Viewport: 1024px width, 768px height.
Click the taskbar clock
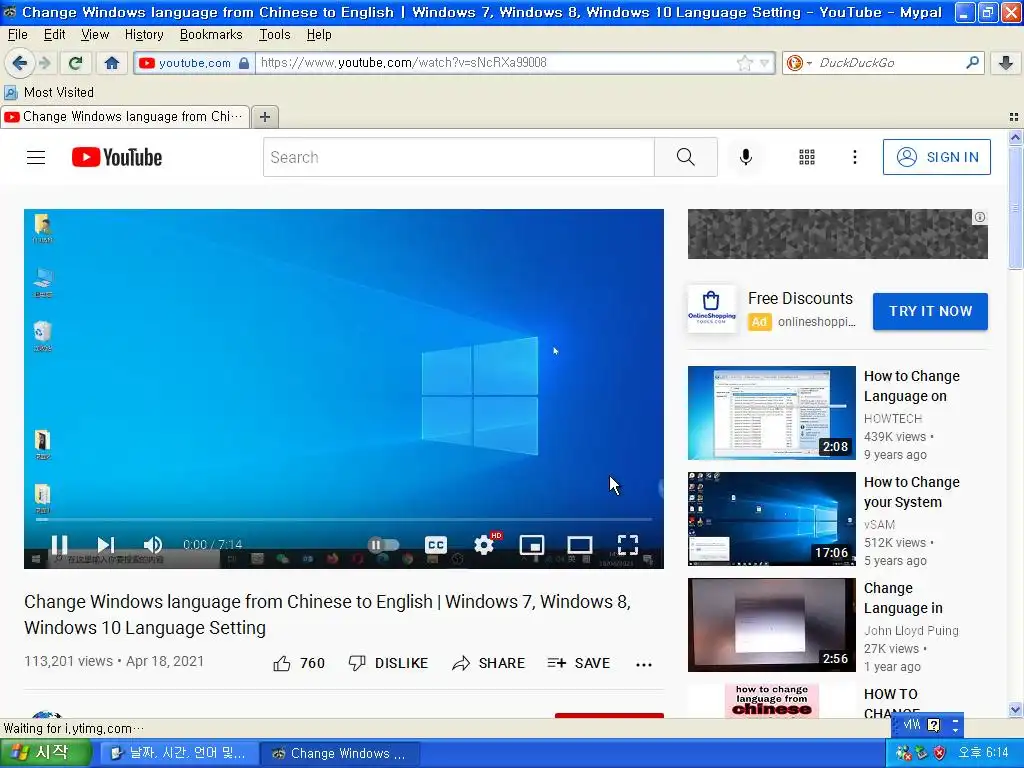click(983, 753)
